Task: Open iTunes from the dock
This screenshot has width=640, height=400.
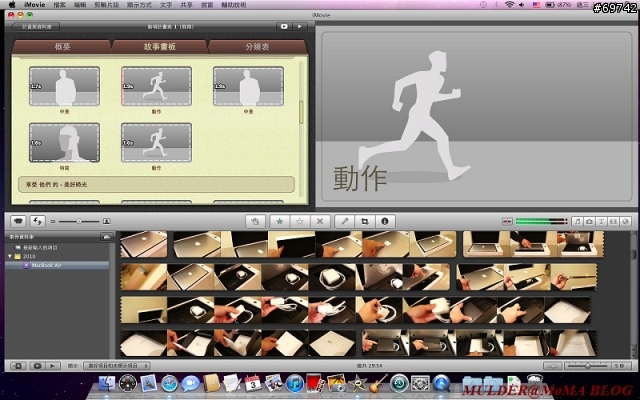Action: pyautogui.click(x=295, y=384)
